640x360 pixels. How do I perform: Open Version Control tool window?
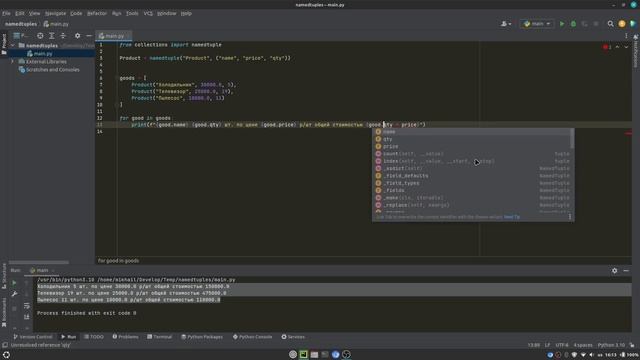pos(33,337)
